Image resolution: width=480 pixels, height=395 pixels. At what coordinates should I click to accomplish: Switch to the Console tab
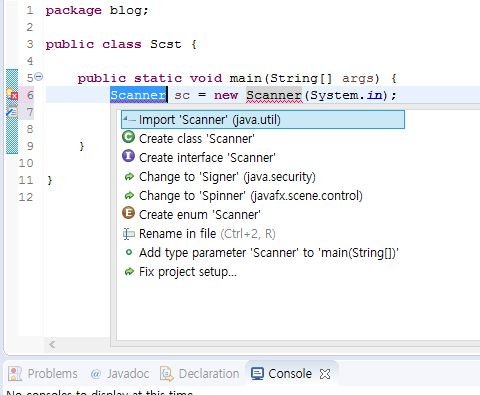[290, 374]
